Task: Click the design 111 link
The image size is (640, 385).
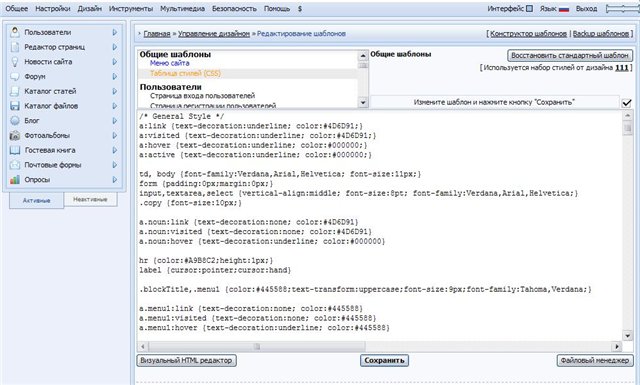Action: 622,68
